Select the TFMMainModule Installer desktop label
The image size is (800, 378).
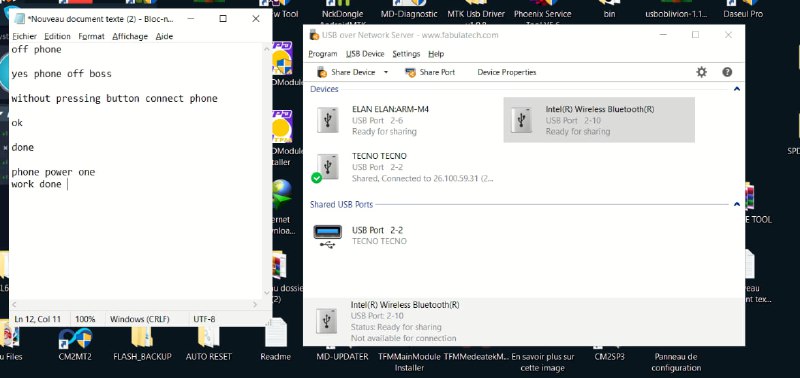(410, 362)
